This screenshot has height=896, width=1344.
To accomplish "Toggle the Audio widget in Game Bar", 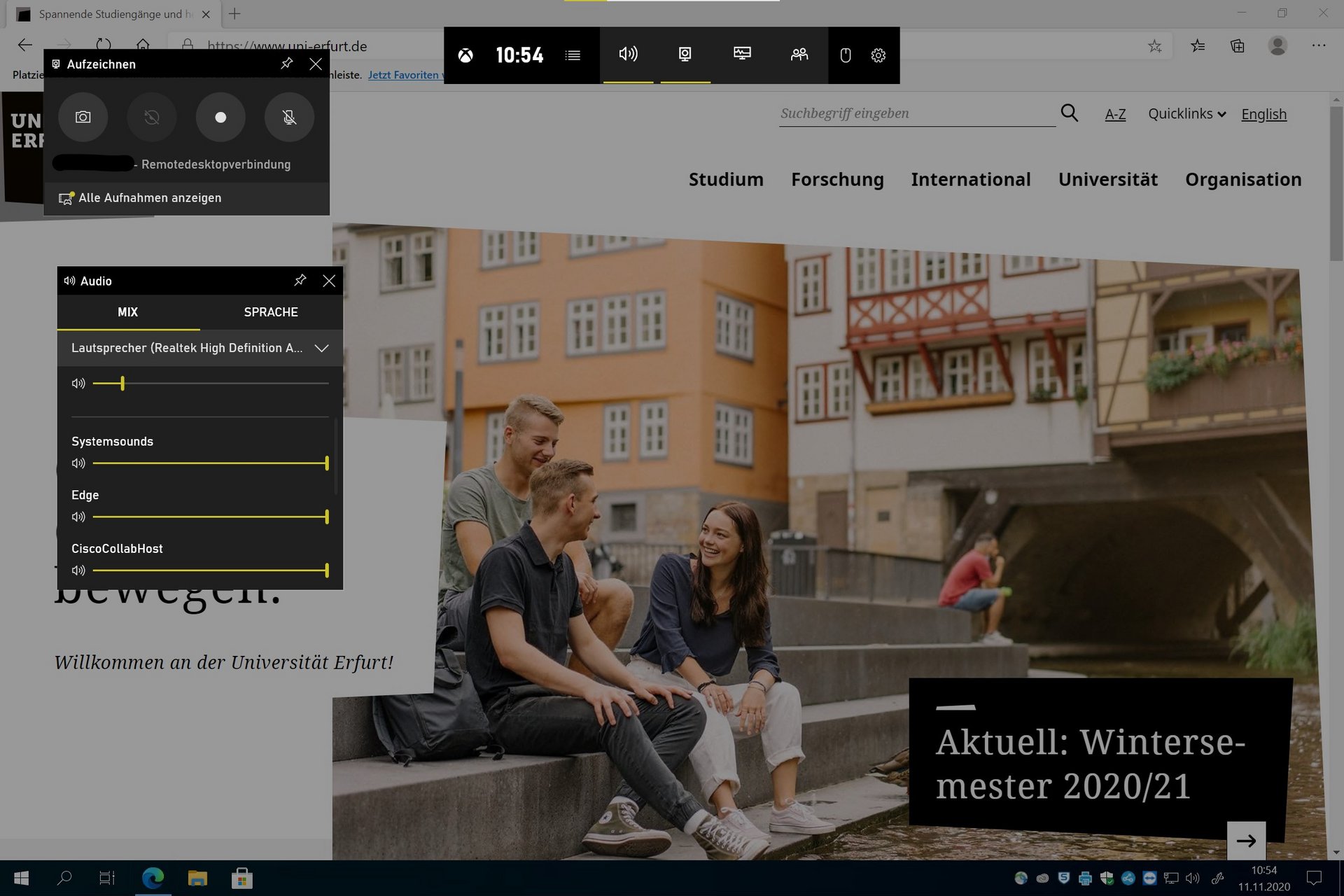I will pos(628,55).
